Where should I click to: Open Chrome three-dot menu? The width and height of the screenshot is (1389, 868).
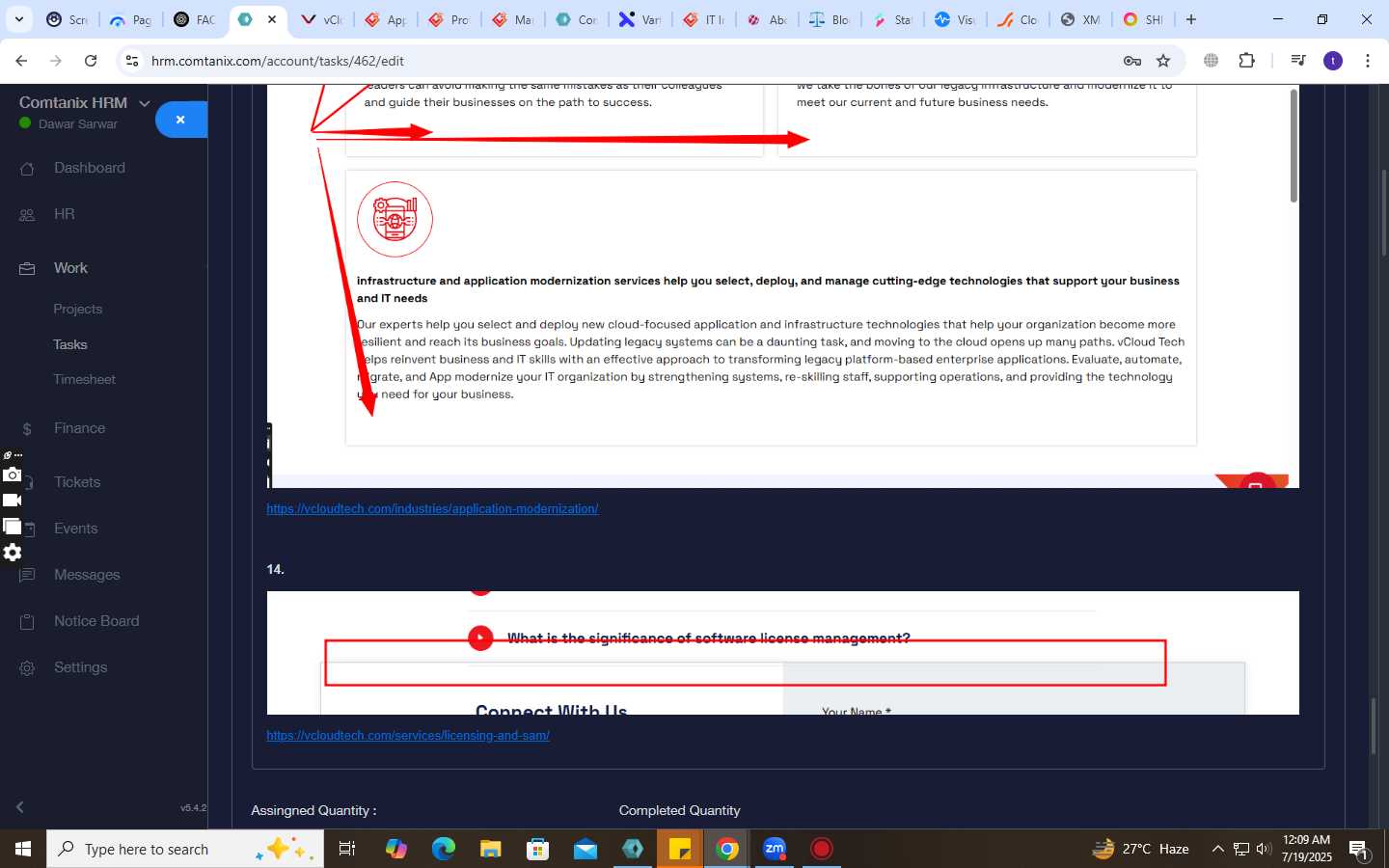[1368, 61]
